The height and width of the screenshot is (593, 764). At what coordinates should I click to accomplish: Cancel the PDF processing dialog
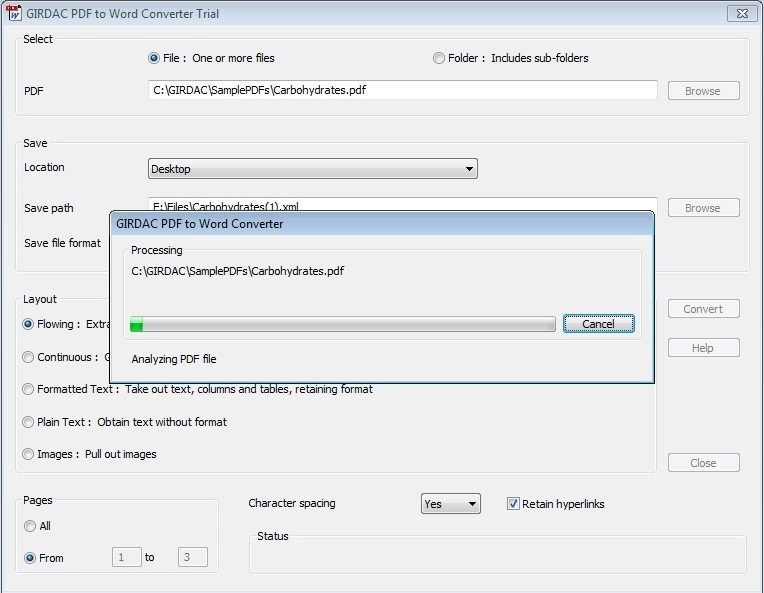(598, 324)
